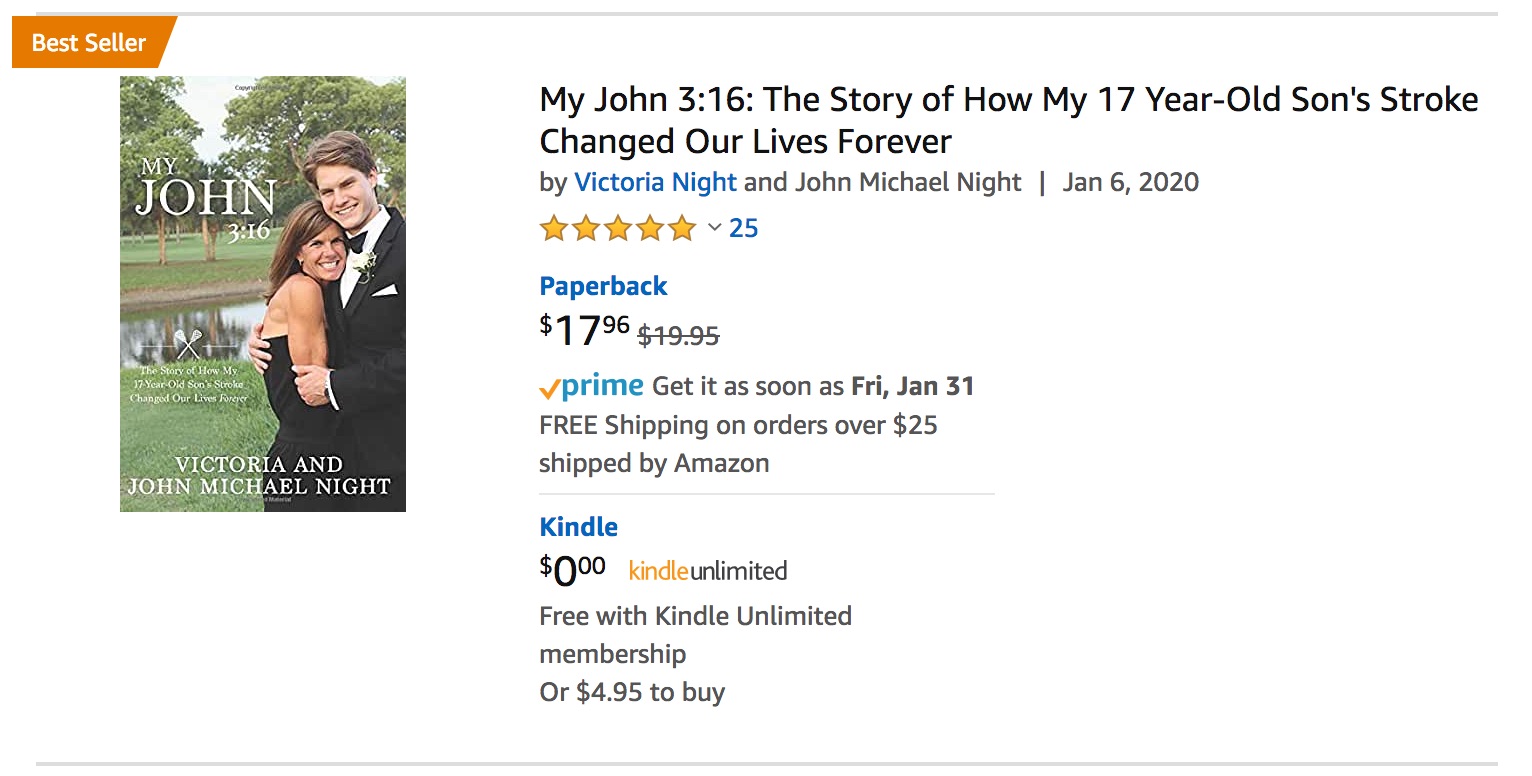Image resolution: width=1532 pixels, height=776 pixels.
Task: Open the My John 3:16 book cover image
Action: [263, 294]
